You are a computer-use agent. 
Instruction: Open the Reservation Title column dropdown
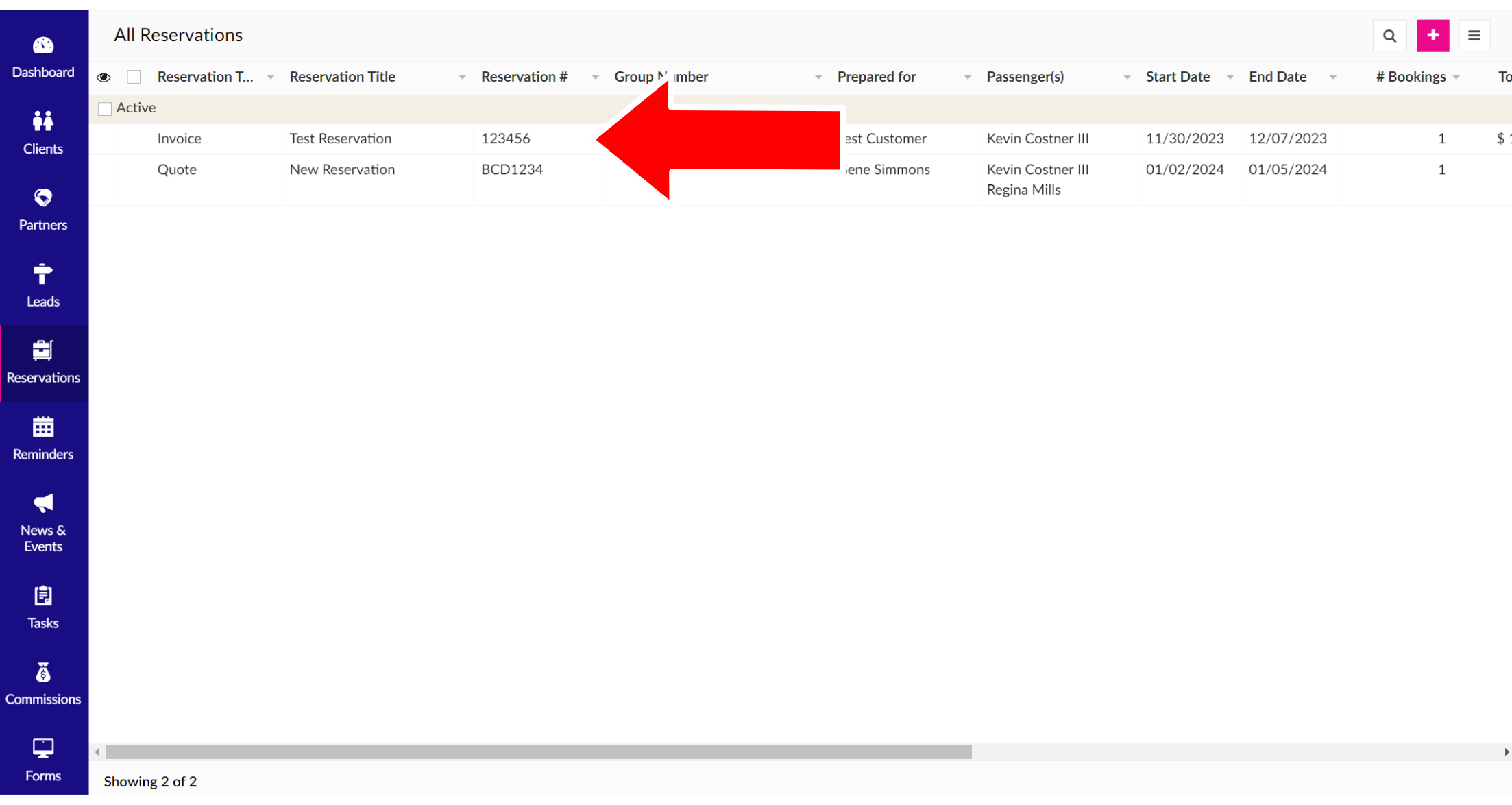[462, 77]
